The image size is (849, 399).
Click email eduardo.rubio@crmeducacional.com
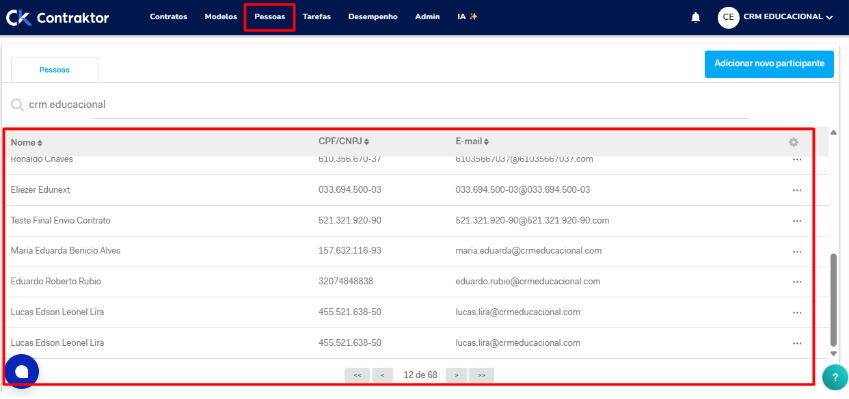(528, 282)
